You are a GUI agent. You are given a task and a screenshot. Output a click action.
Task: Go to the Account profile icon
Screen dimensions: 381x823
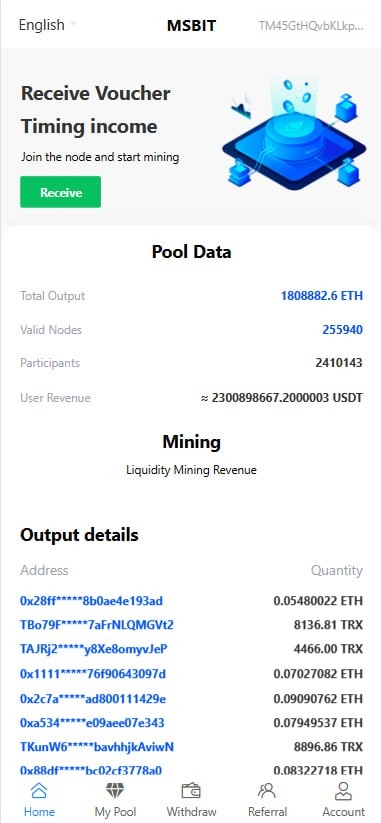pyautogui.click(x=343, y=790)
